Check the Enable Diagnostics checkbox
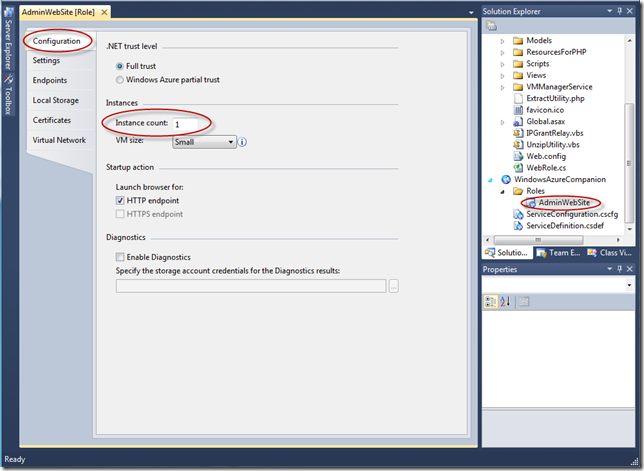644x471 pixels. point(120,257)
